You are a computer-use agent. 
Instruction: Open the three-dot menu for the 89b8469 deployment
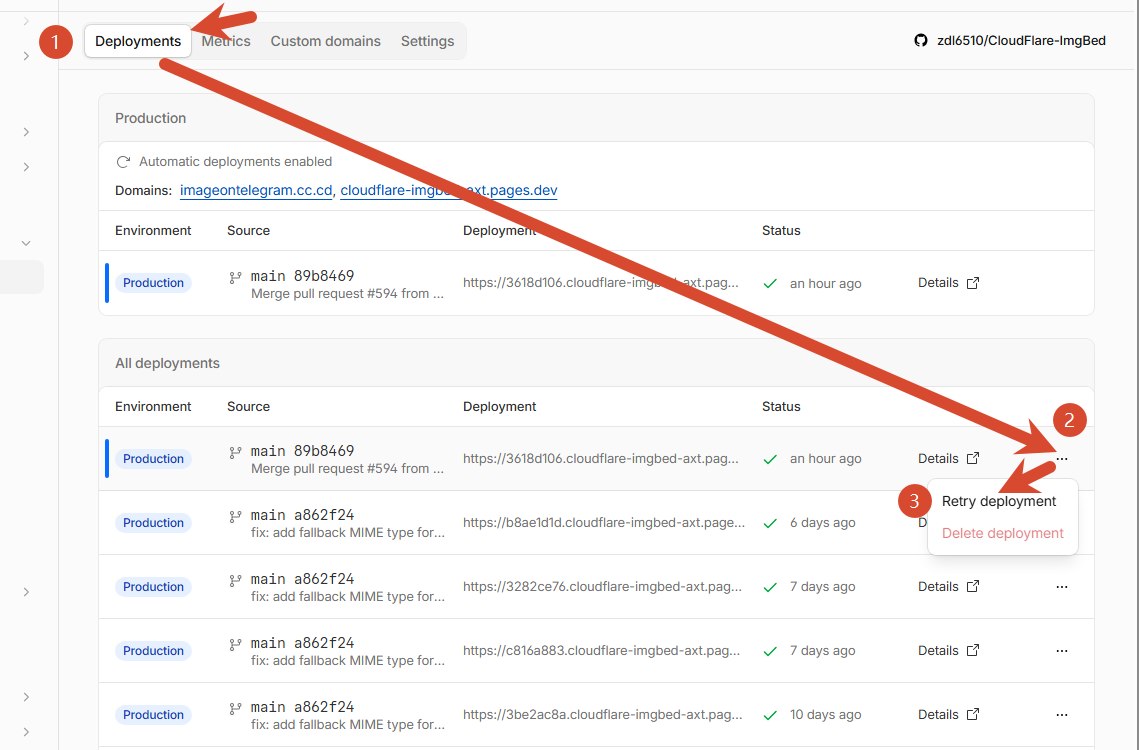[x=1061, y=459]
